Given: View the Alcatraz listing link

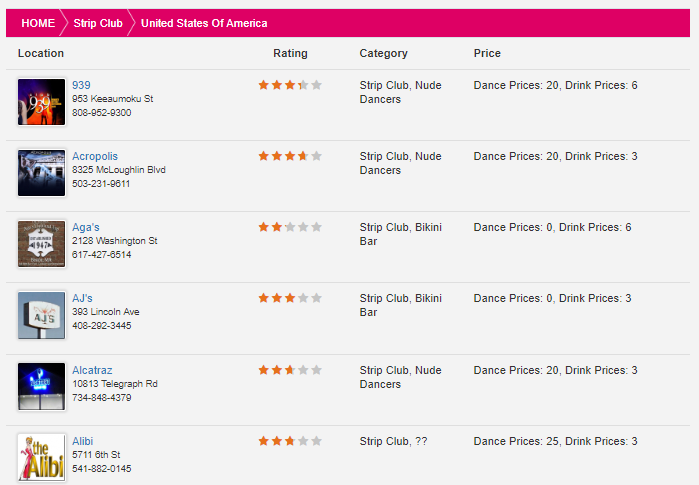Looking at the screenshot, I should [x=92, y=370].
